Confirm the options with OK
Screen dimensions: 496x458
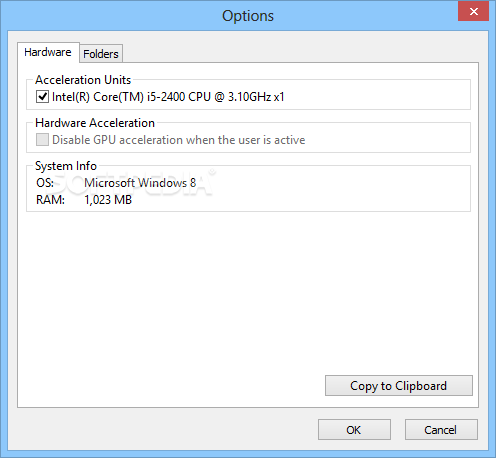click(x=354, y=430)
